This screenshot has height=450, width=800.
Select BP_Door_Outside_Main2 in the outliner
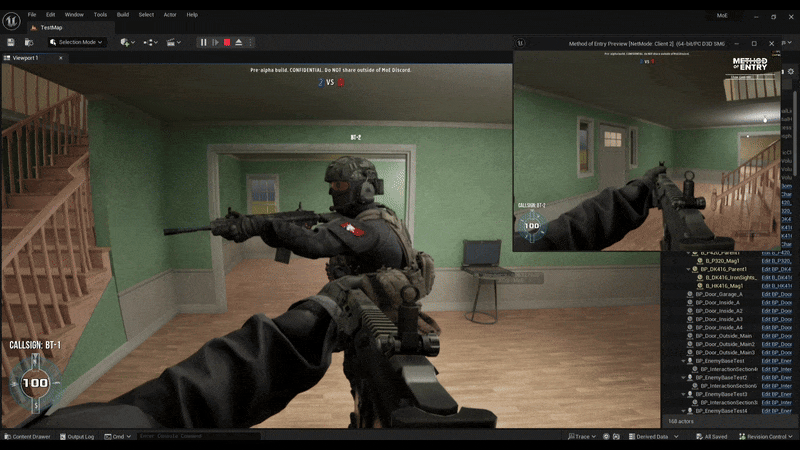725,344
